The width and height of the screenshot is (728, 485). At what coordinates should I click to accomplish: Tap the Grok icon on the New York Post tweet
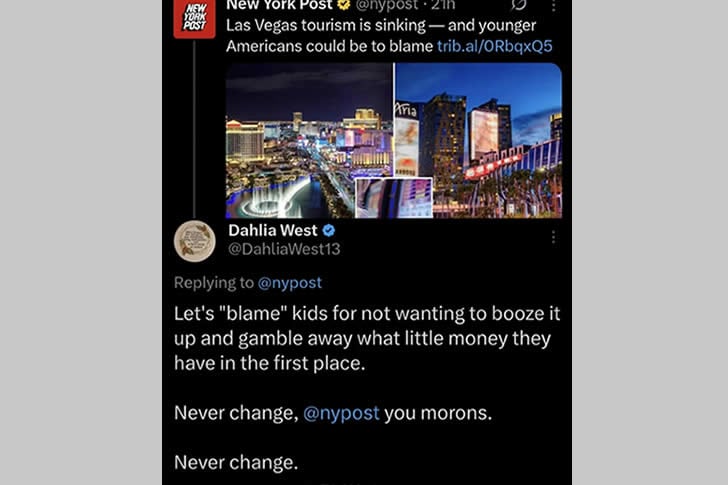[x=518, y=5]
